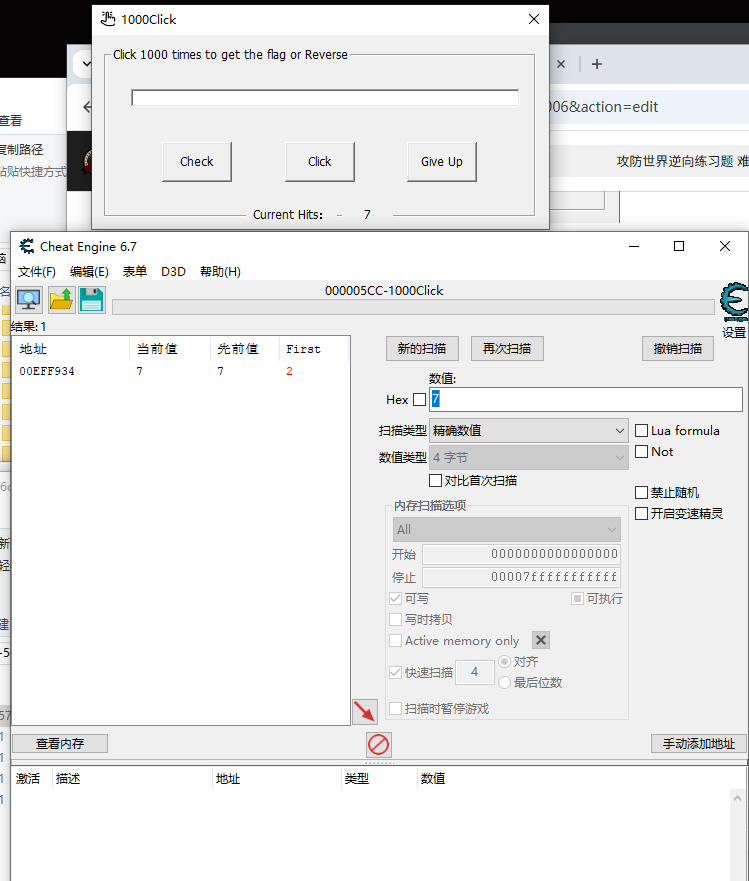Click the Give Up button
This screenshot has width=749, height=881.
point(442,161)
